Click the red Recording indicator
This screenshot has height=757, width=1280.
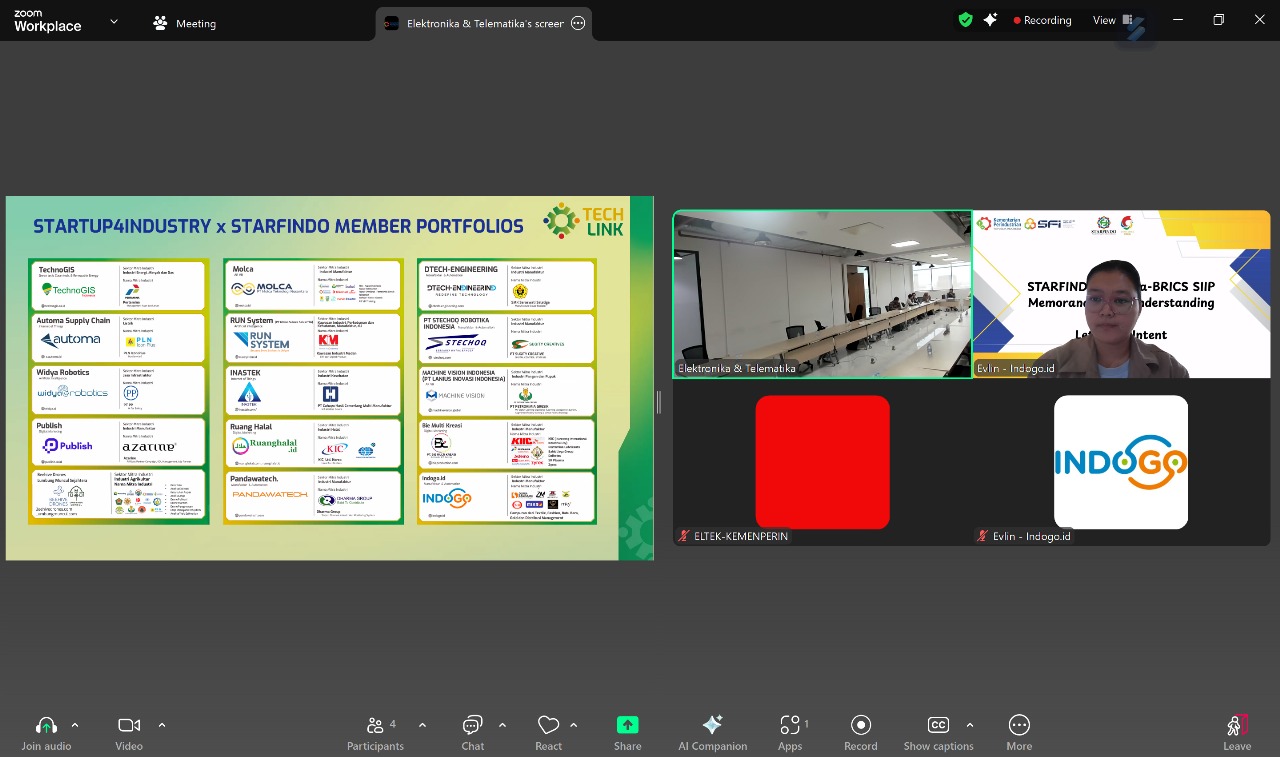[x=1042, y=20]
